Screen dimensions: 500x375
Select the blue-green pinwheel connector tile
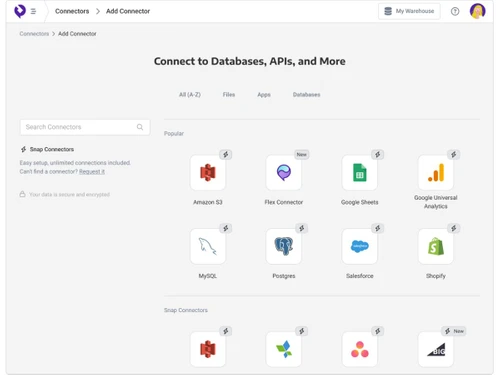click(x=284, y=349)
